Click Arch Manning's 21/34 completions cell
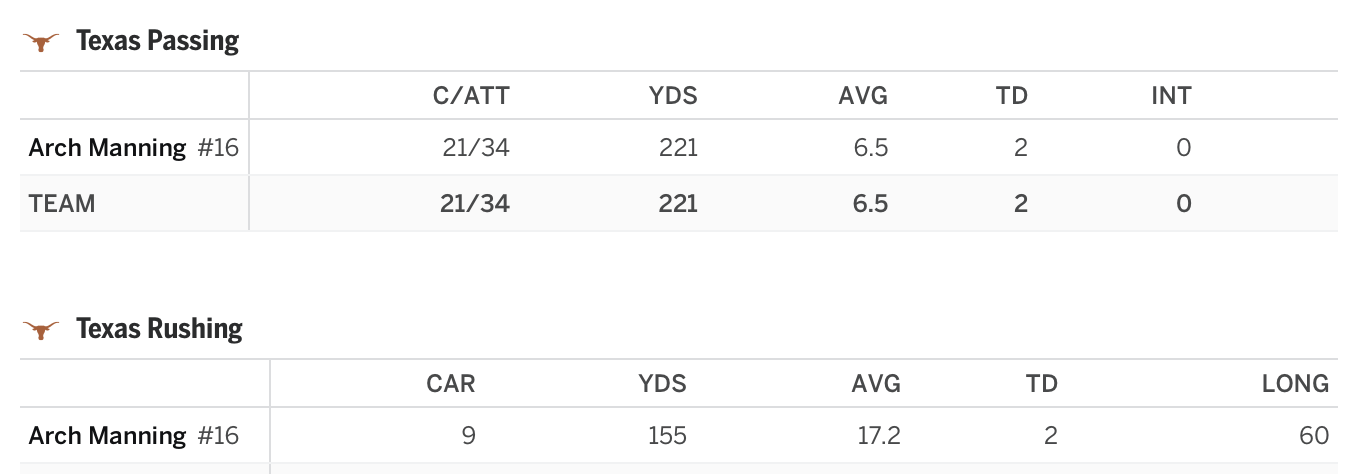This screenshot has height=474, width=1366. (476, 148)
